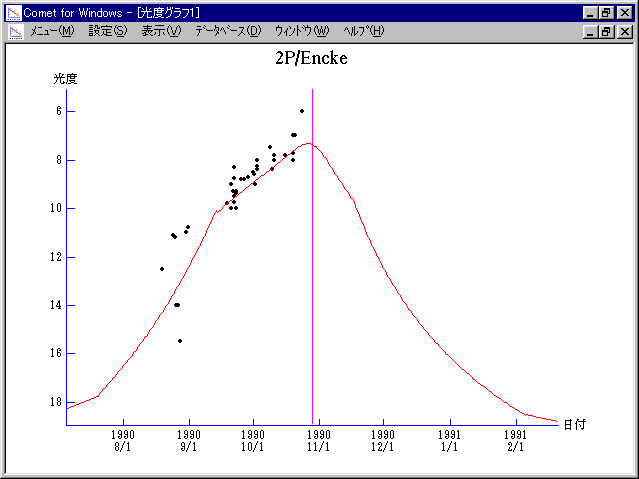Click the observation point at magnitude 12.5
Screen dimensions: 639x479
(x=162, y=269)
